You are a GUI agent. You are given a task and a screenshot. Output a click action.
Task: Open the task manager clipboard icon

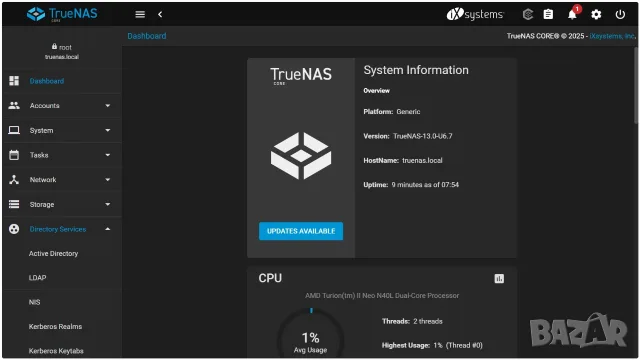click(x=548, y=15)
